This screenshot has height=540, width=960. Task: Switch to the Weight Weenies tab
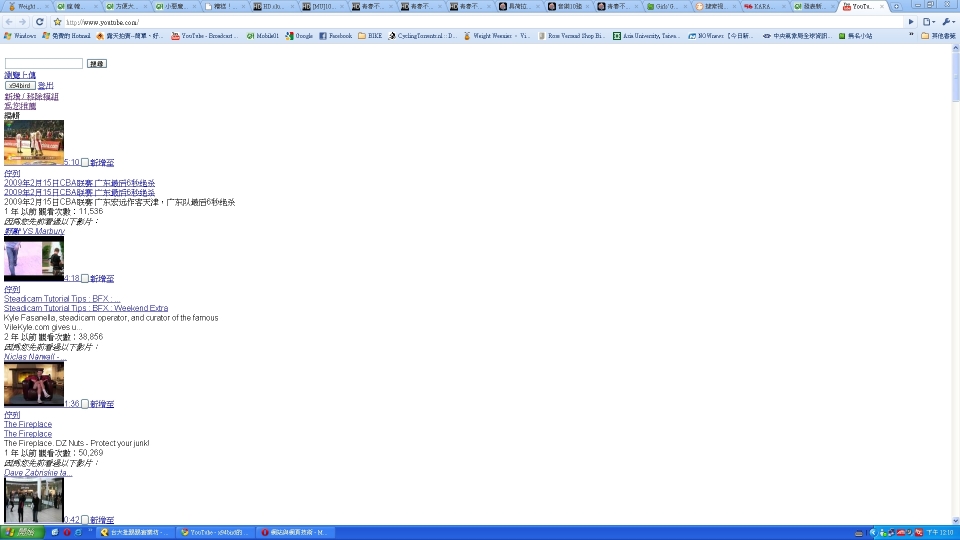27,6
